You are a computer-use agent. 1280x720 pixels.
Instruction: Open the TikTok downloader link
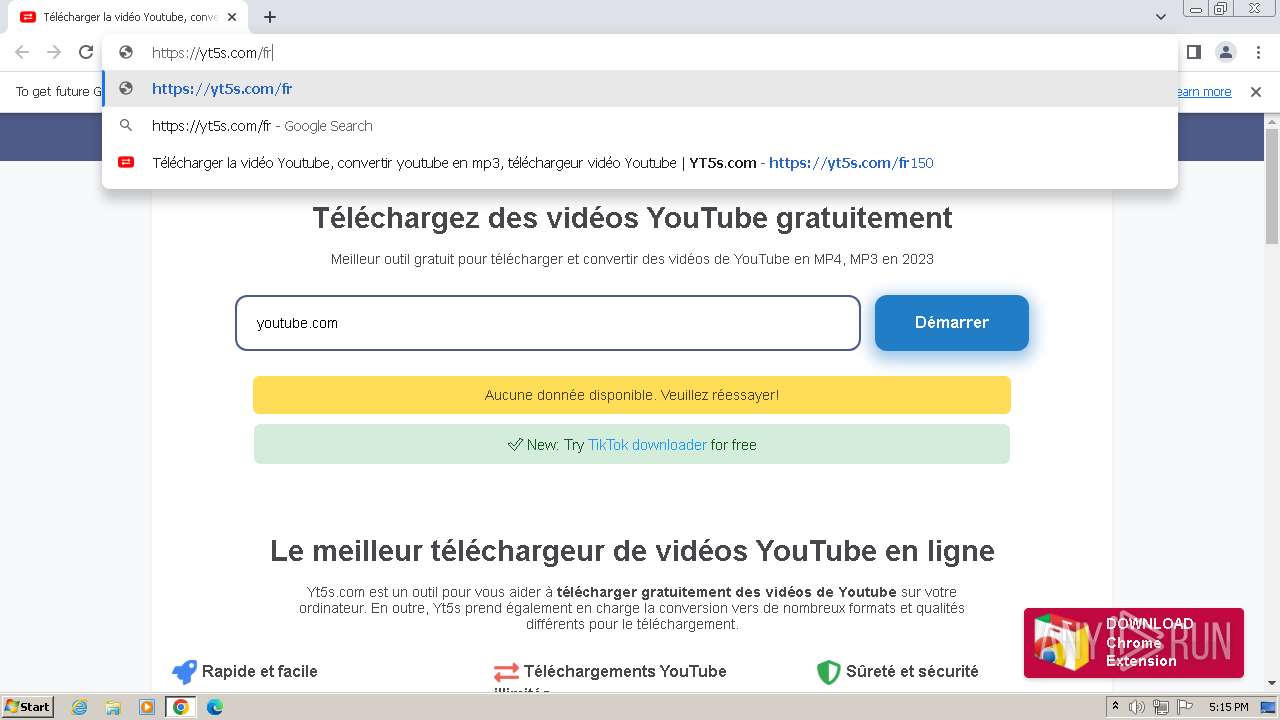(647, 445)
